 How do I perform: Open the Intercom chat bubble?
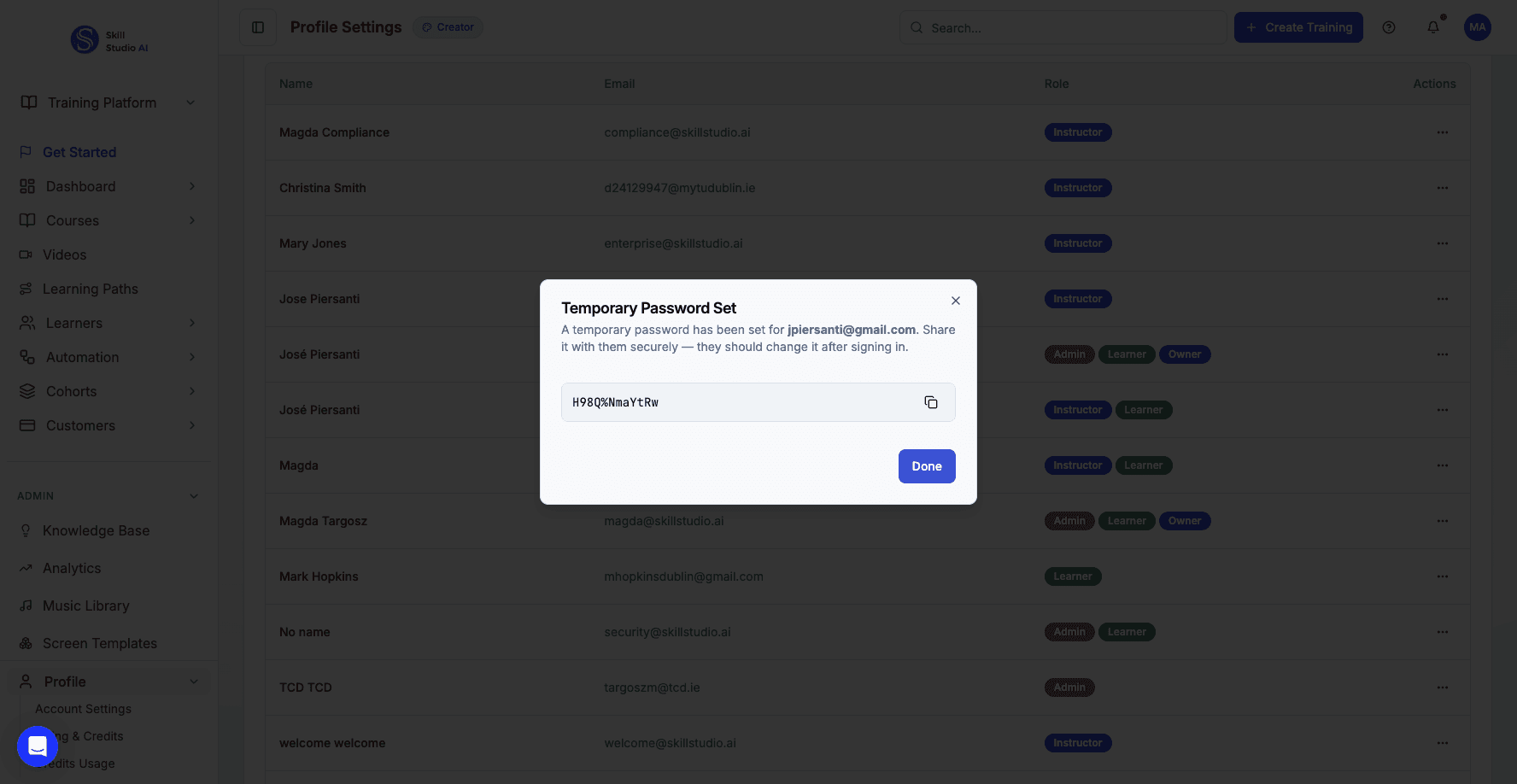click(x=37, y=746)
